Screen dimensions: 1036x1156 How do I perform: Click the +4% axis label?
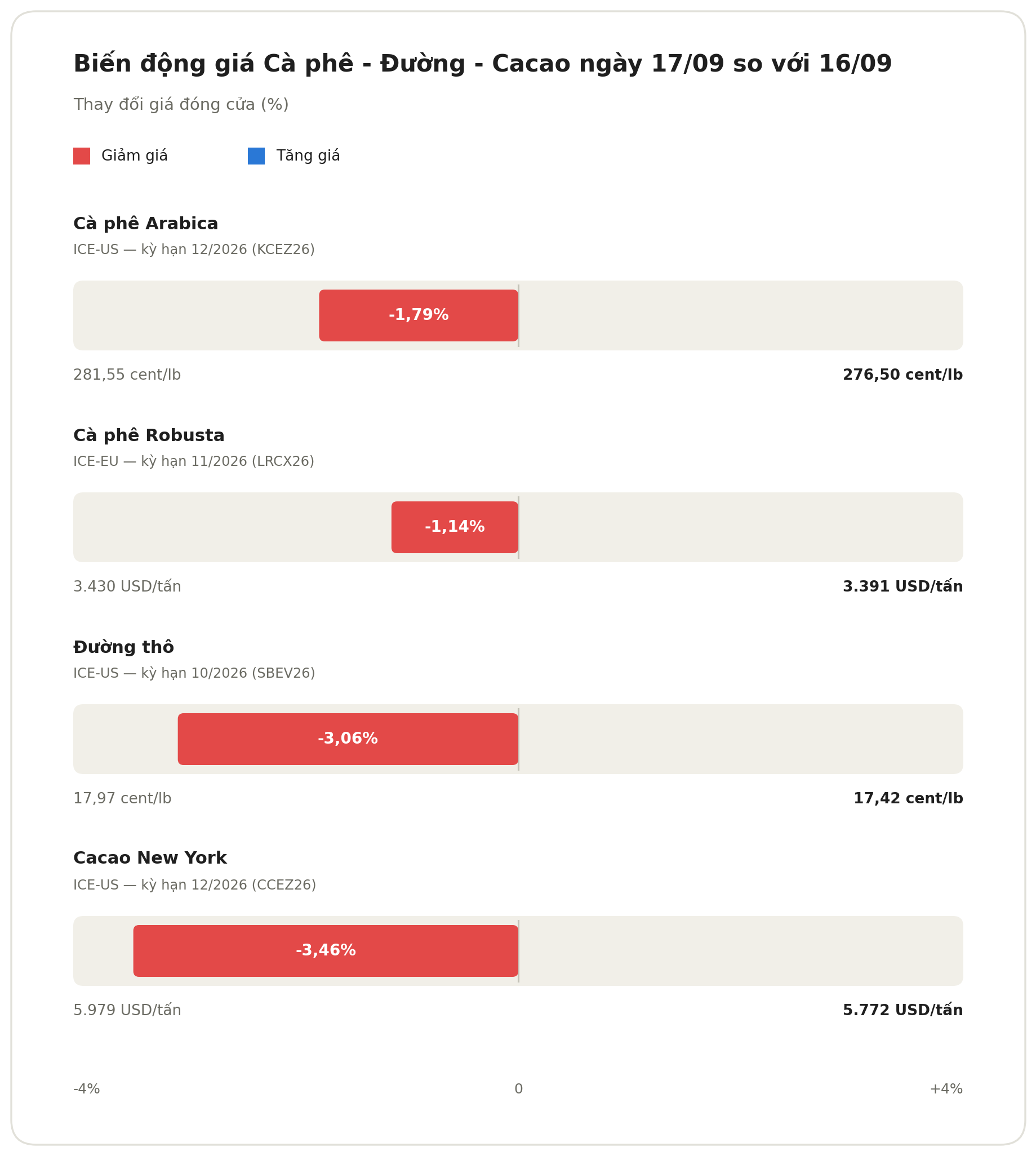click(946, 1089)
